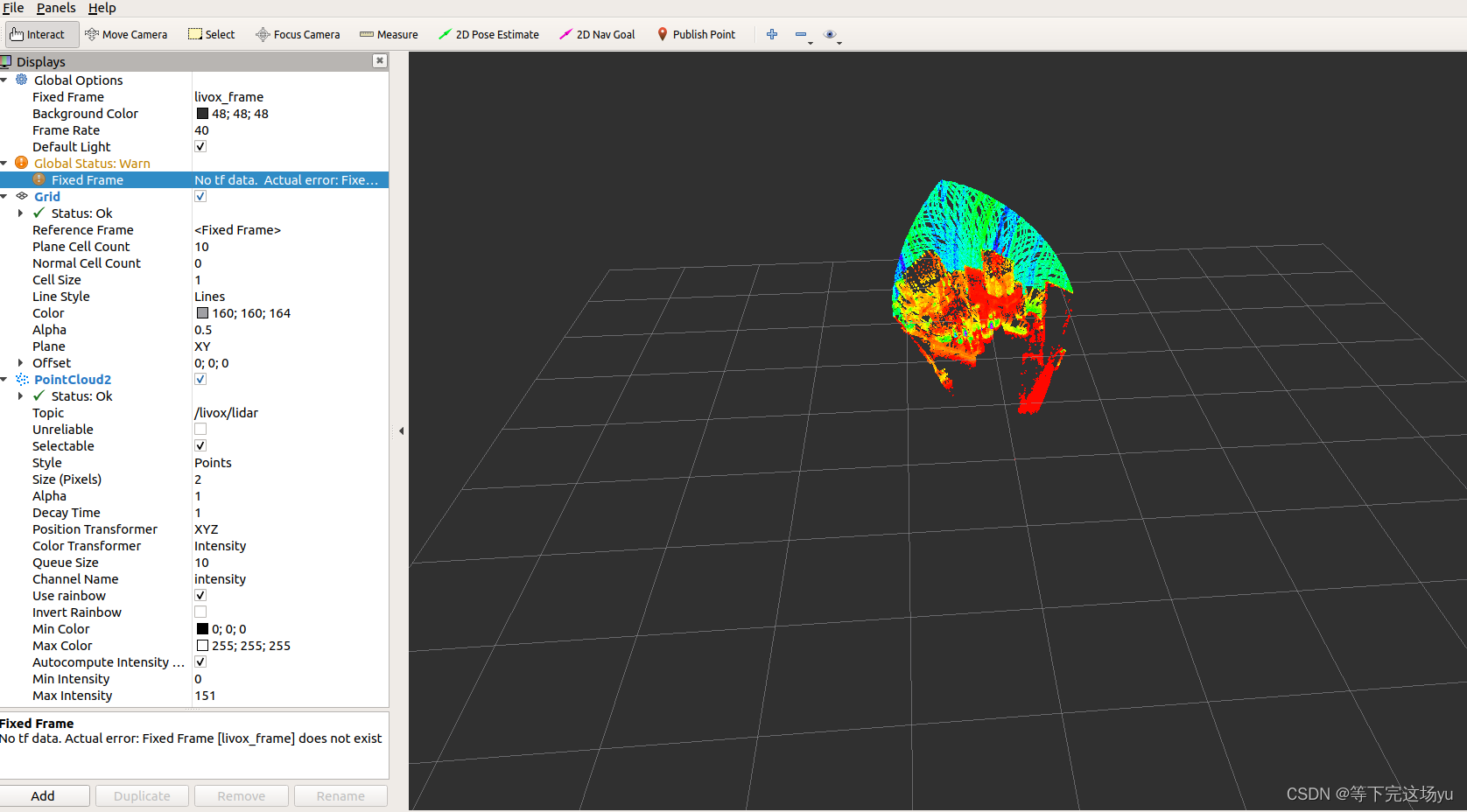Click the Max Color swatch

[x=202, y=645]
